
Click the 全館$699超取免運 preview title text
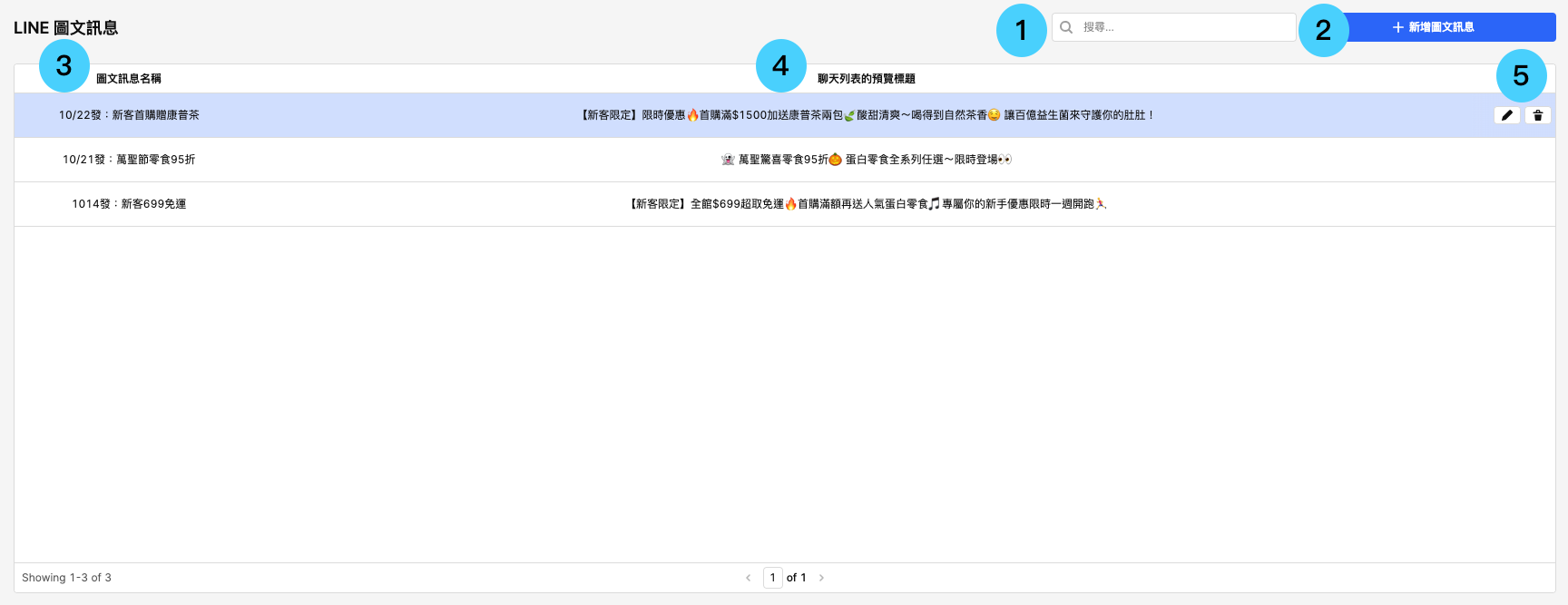(867, 204)
